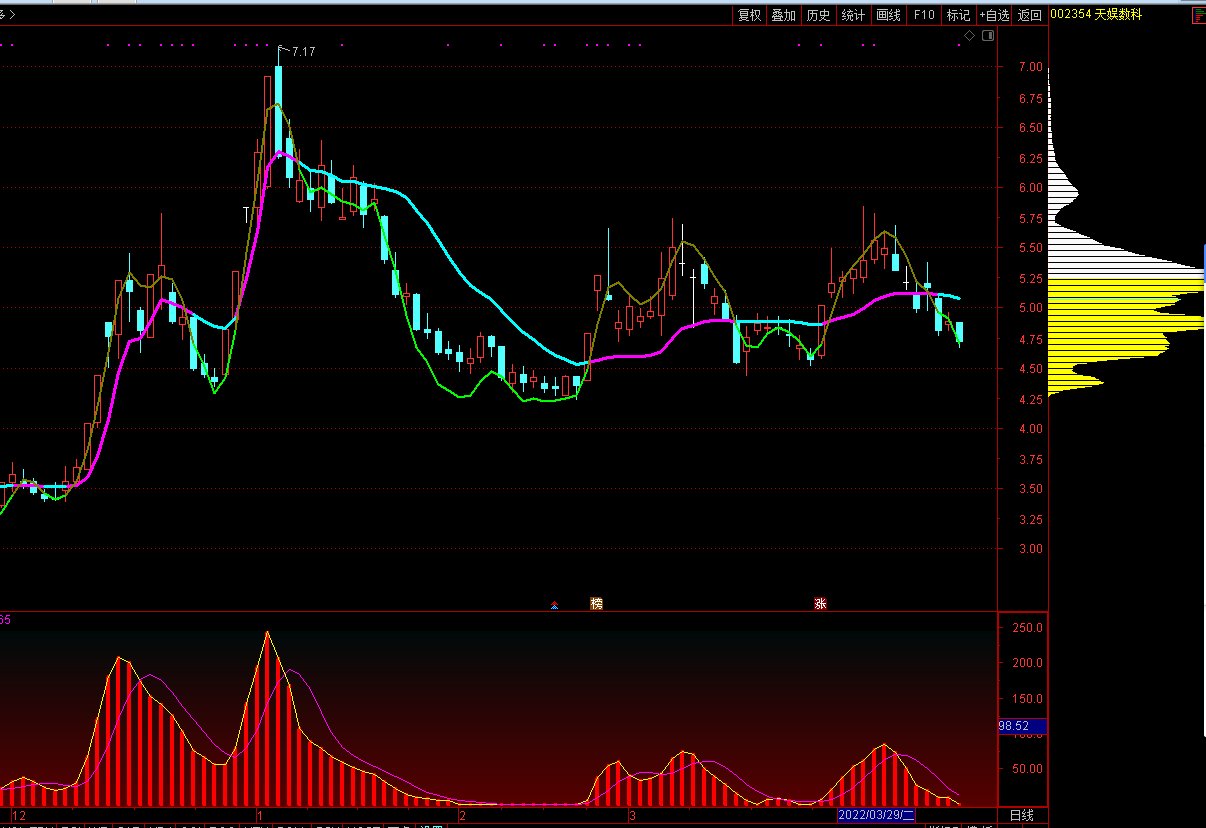Open the 叠加 overlay option
Viewport: 1206px width, 828px height.
(783, 15)
